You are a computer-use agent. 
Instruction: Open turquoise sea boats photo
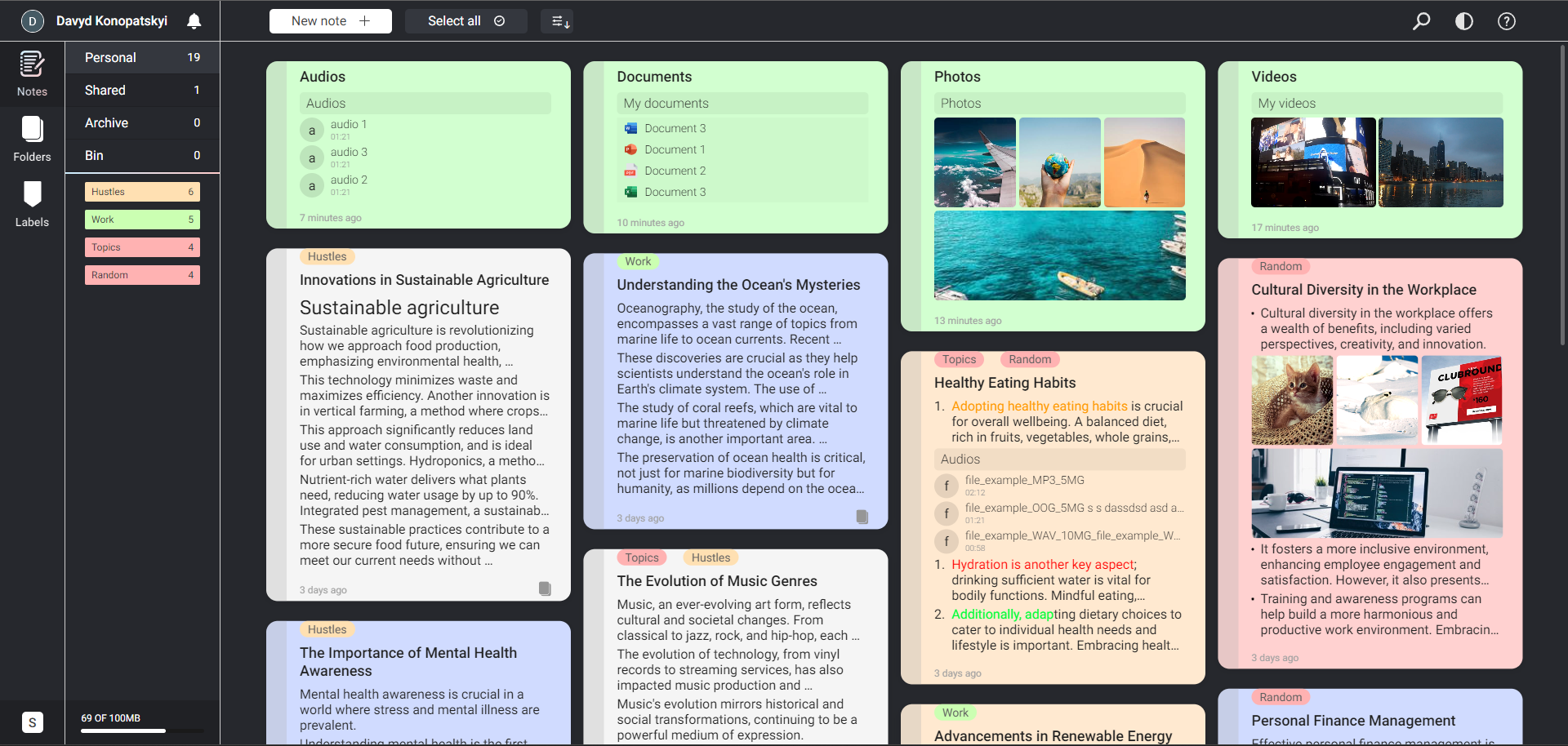(x=1060, y=255)
